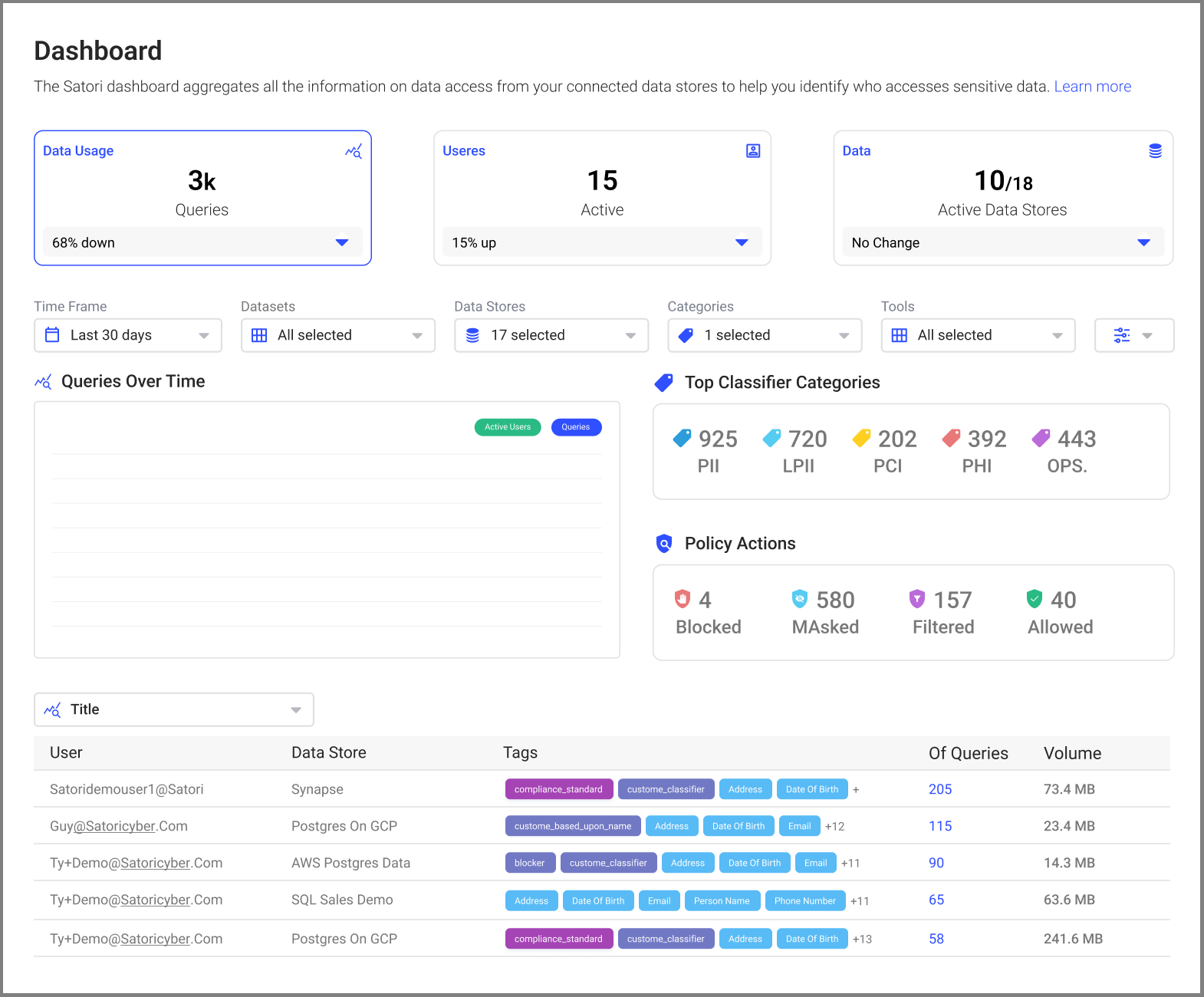
Task: Open the Datasets All selected dropdown
Action: (338, 335)
